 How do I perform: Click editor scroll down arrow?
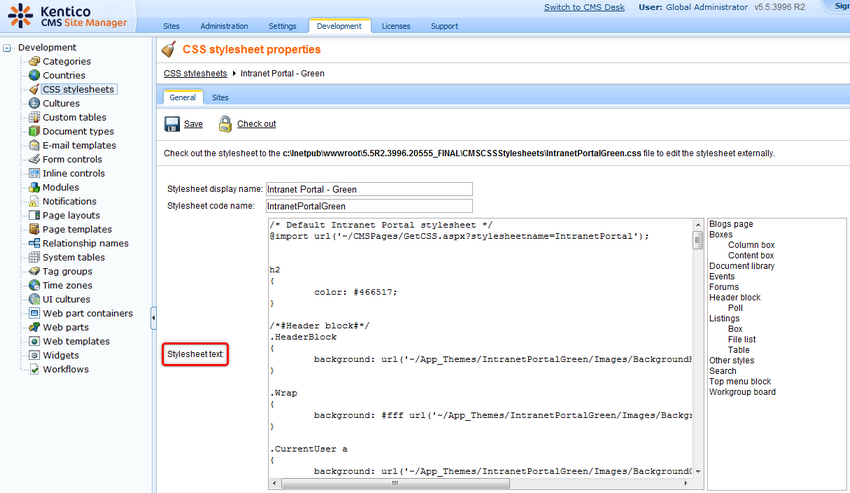tap(698, 472)
